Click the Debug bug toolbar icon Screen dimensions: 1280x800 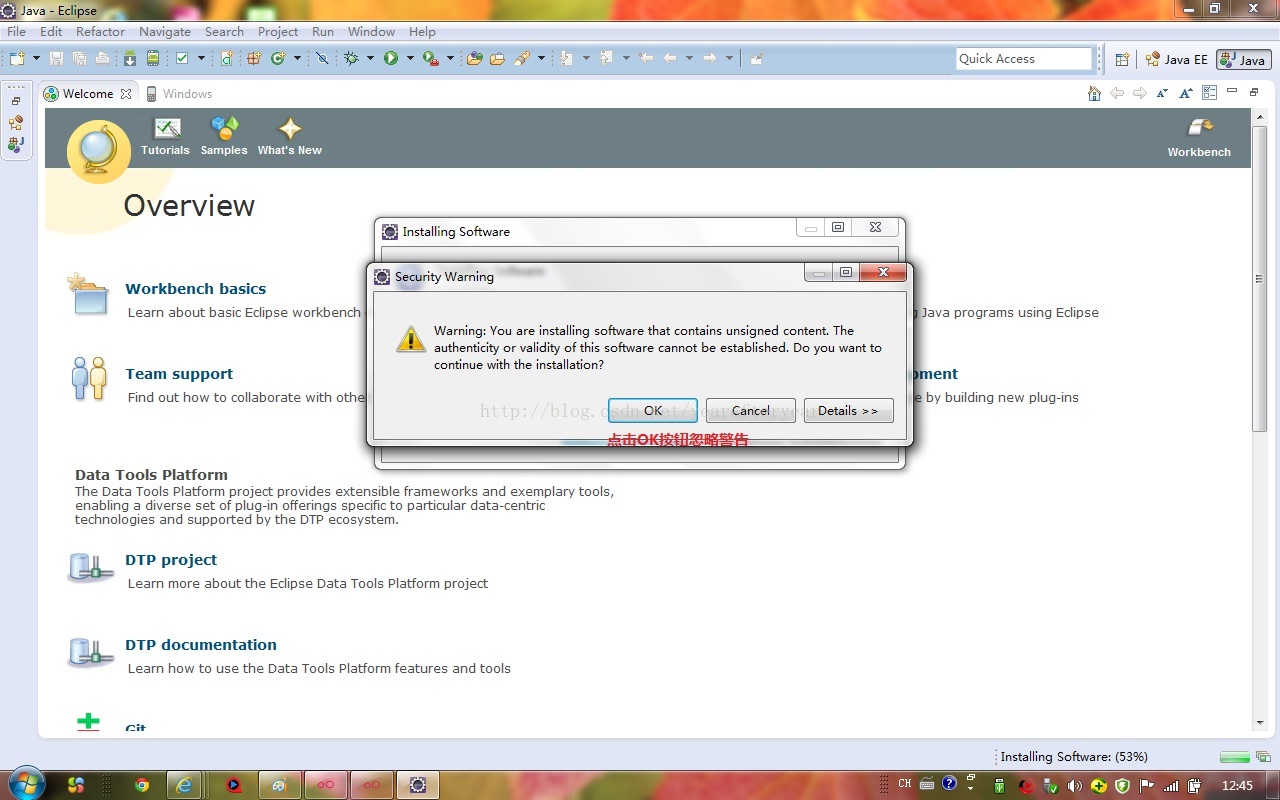(351, 58)
